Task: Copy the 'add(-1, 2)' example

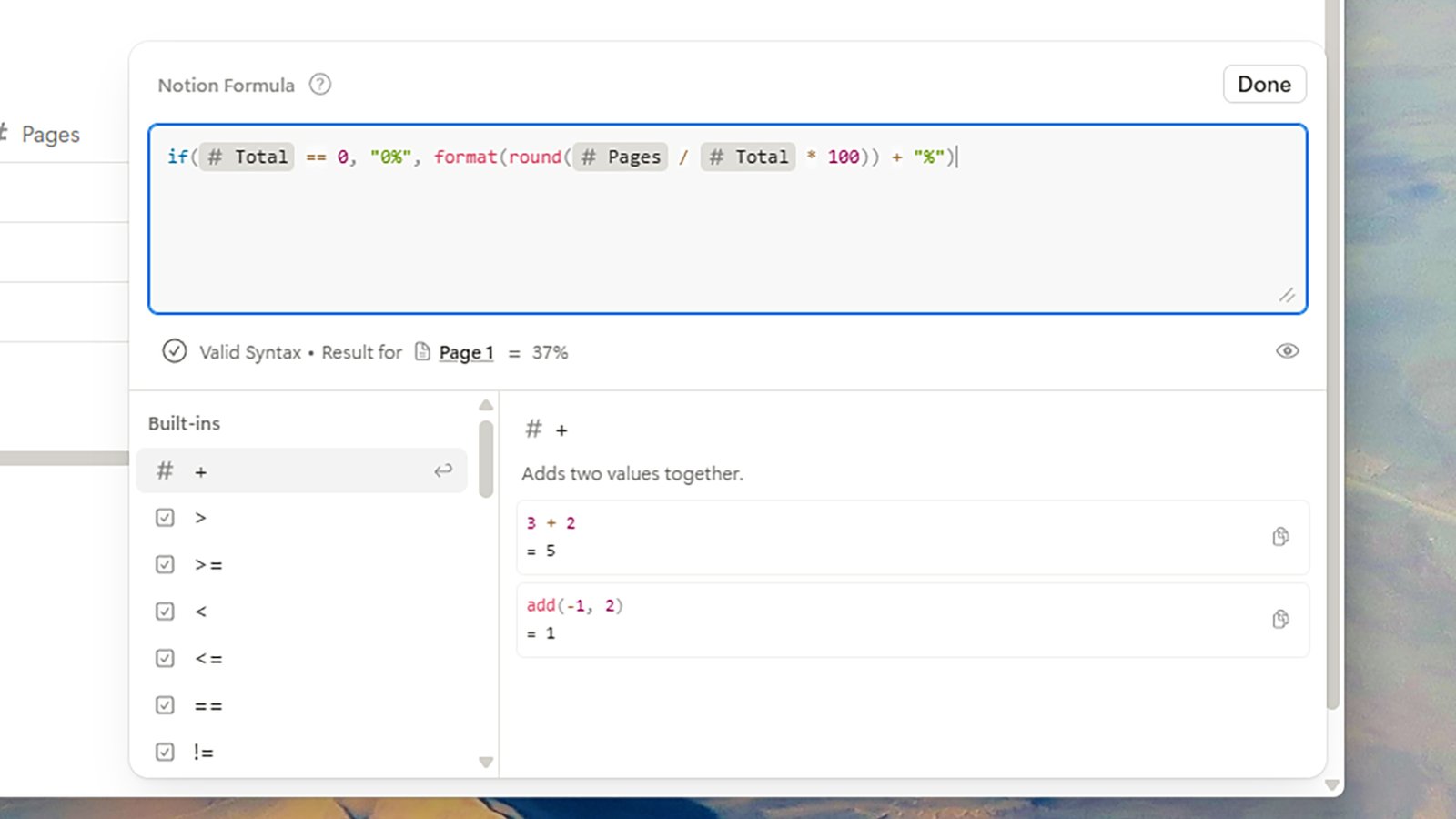Action: (x=1280, y=620)
